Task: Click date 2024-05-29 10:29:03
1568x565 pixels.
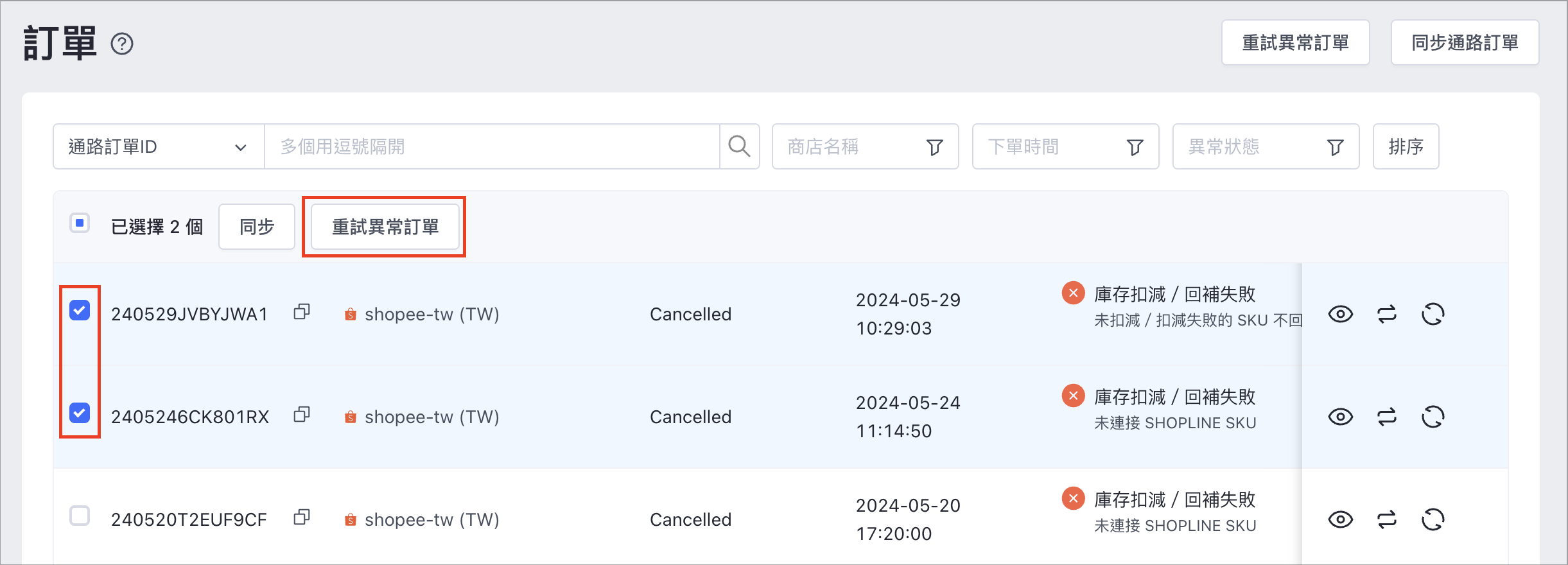Action: pyautogui.click(x=908, y=314)
